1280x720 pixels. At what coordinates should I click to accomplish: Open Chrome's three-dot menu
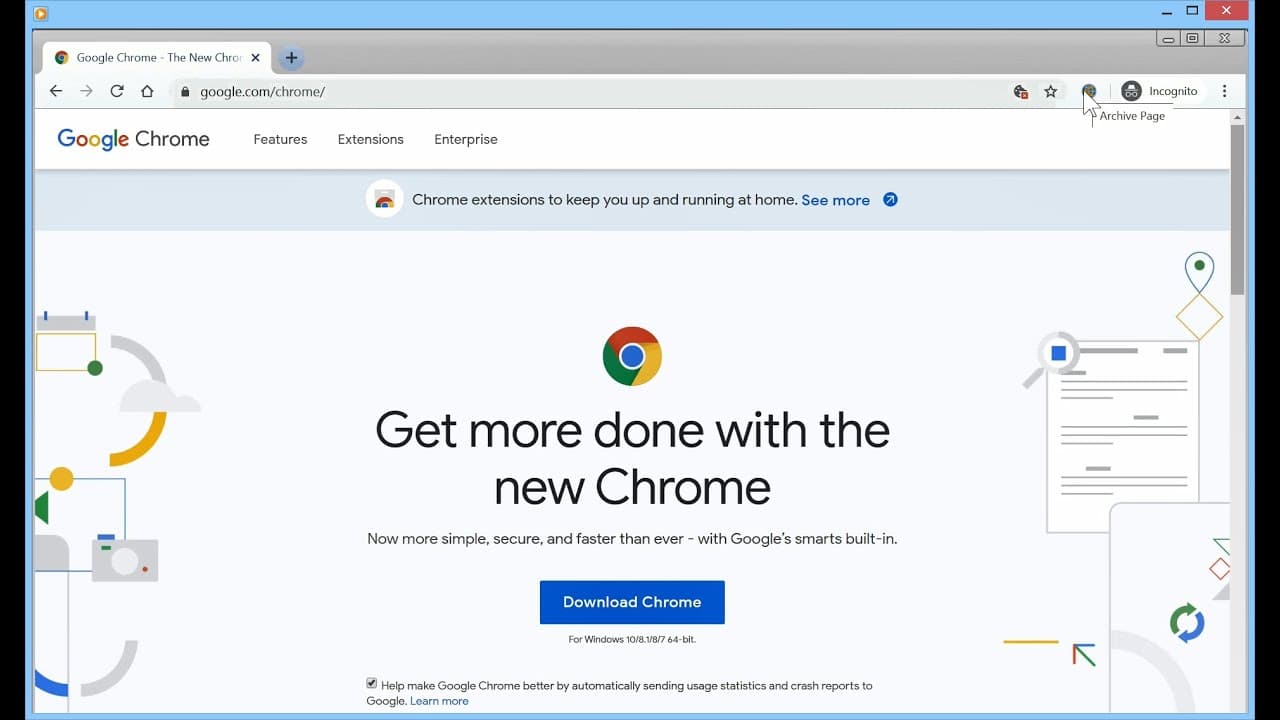1224,91
